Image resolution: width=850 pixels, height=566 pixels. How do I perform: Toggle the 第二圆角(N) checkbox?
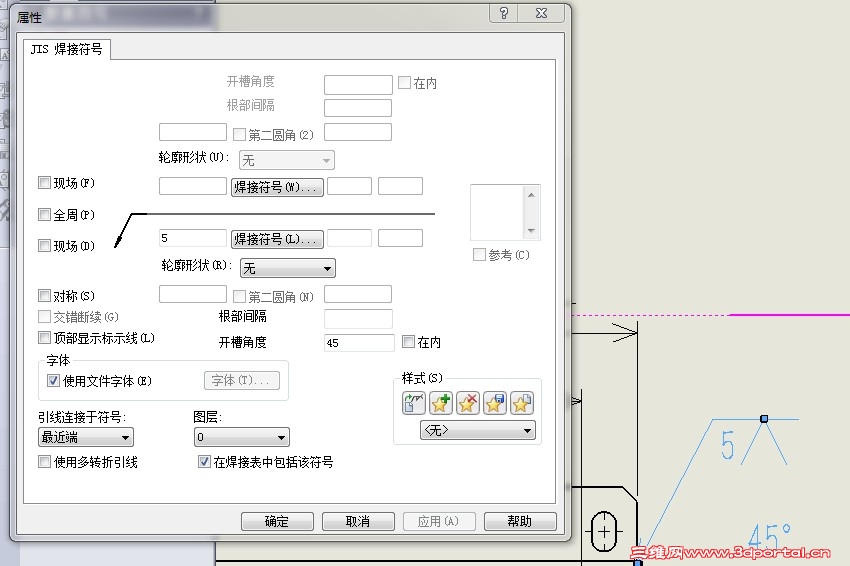click(239, 296)
